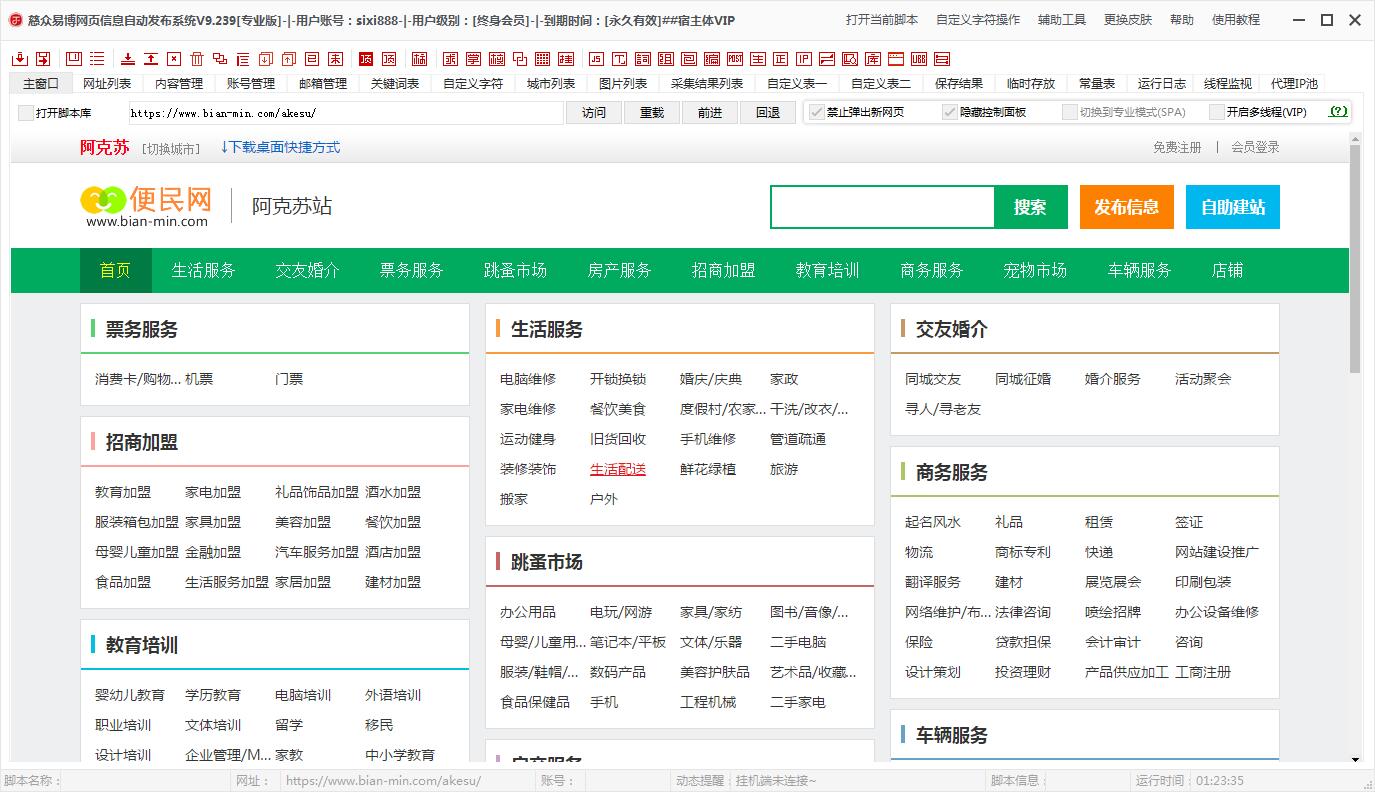Click the boxed X toolbar icon
The height and width of the screenshot is (792, 1375).
click(x=174, y=59)
